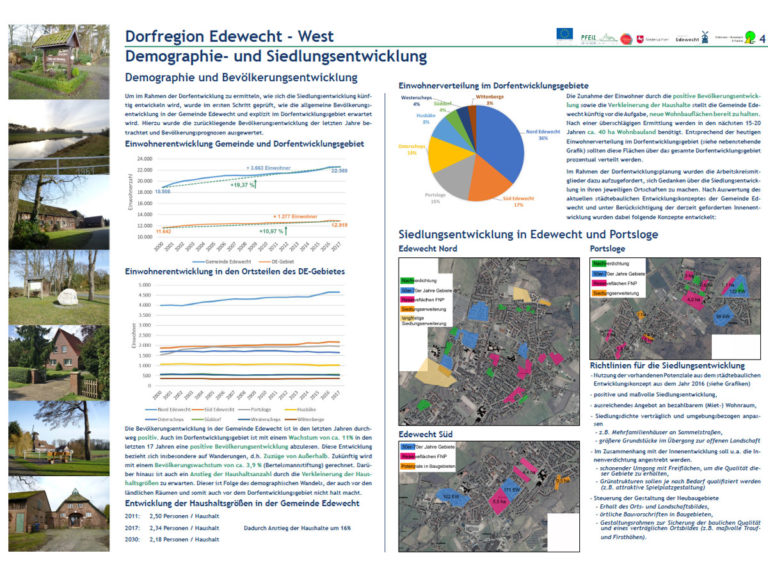The width and height of the screenshot is (768, 576).
Task: Open the farmhouse behind large tree photo
Action: (x=59, y=212)
